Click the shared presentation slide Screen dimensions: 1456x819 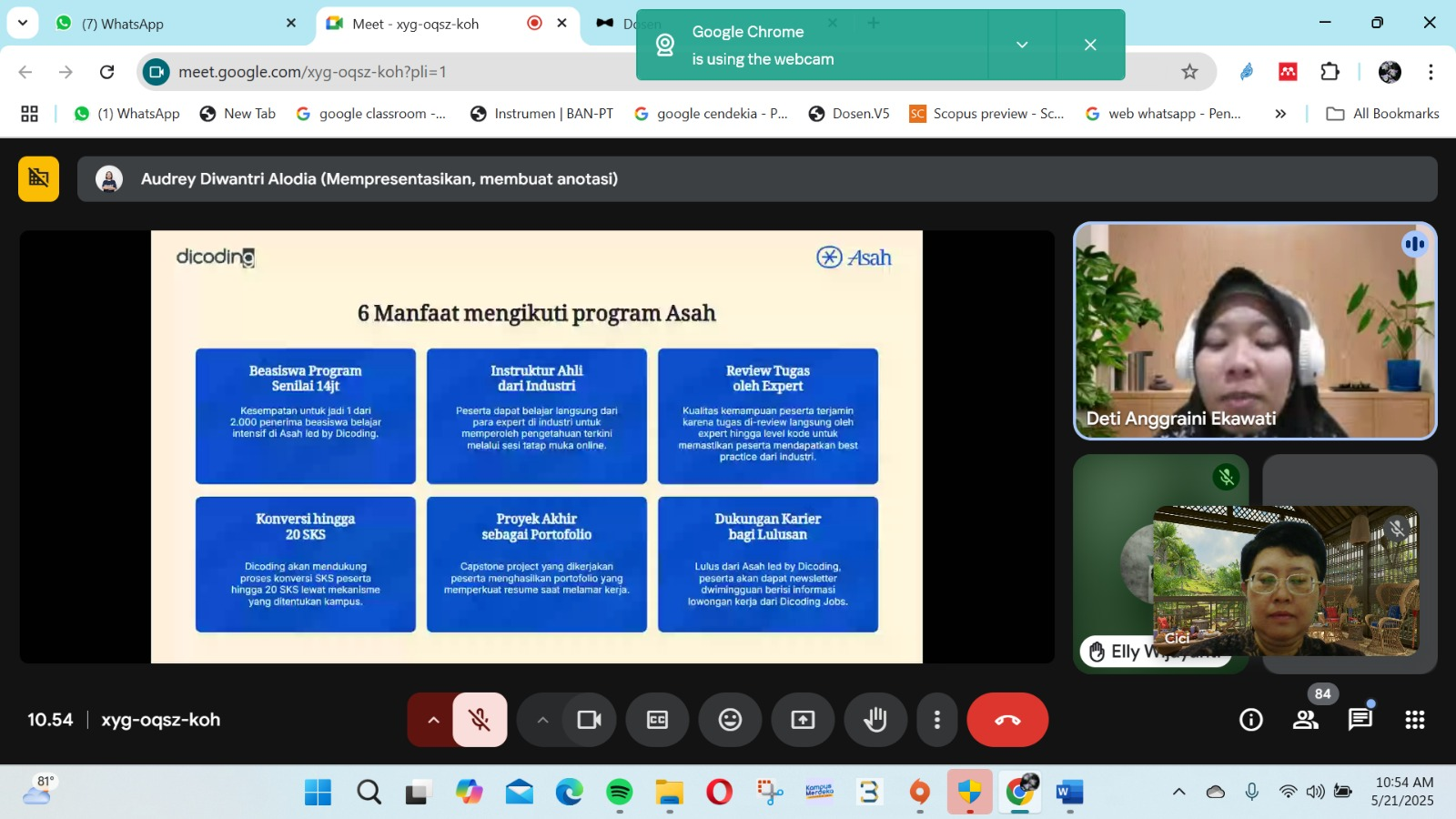(537, 447)
